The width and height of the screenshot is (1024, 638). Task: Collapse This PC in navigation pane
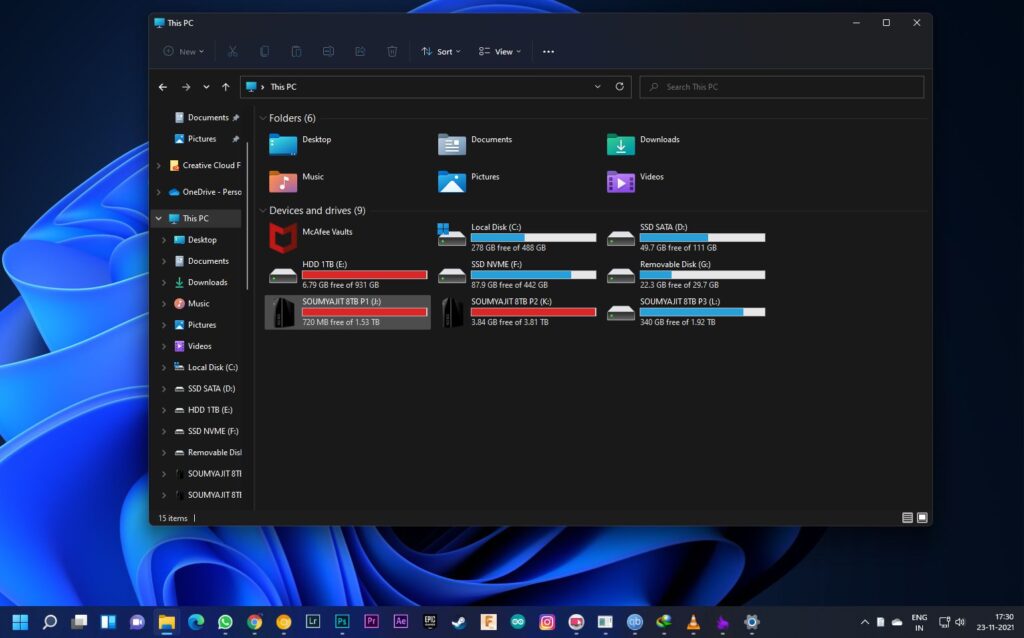click(x=159, y=218)
